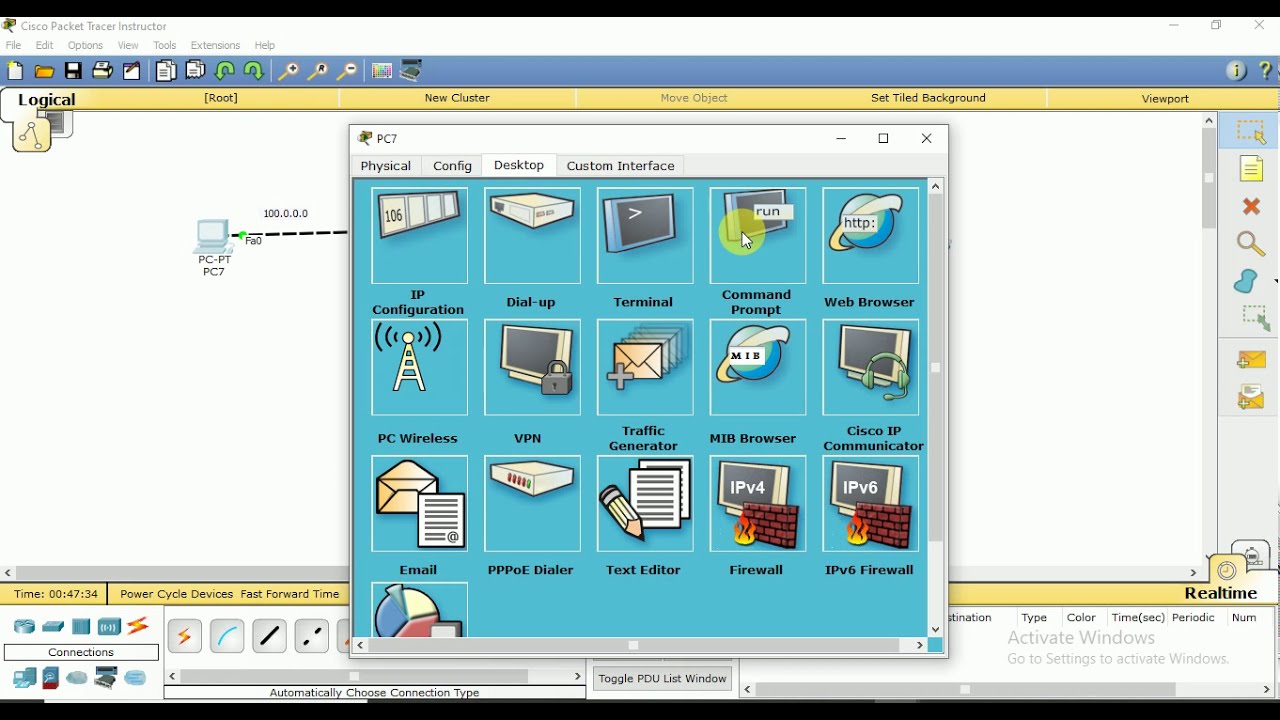Open the drawing palette
The width and height of the screenshot is (1280, 720).
382,71
